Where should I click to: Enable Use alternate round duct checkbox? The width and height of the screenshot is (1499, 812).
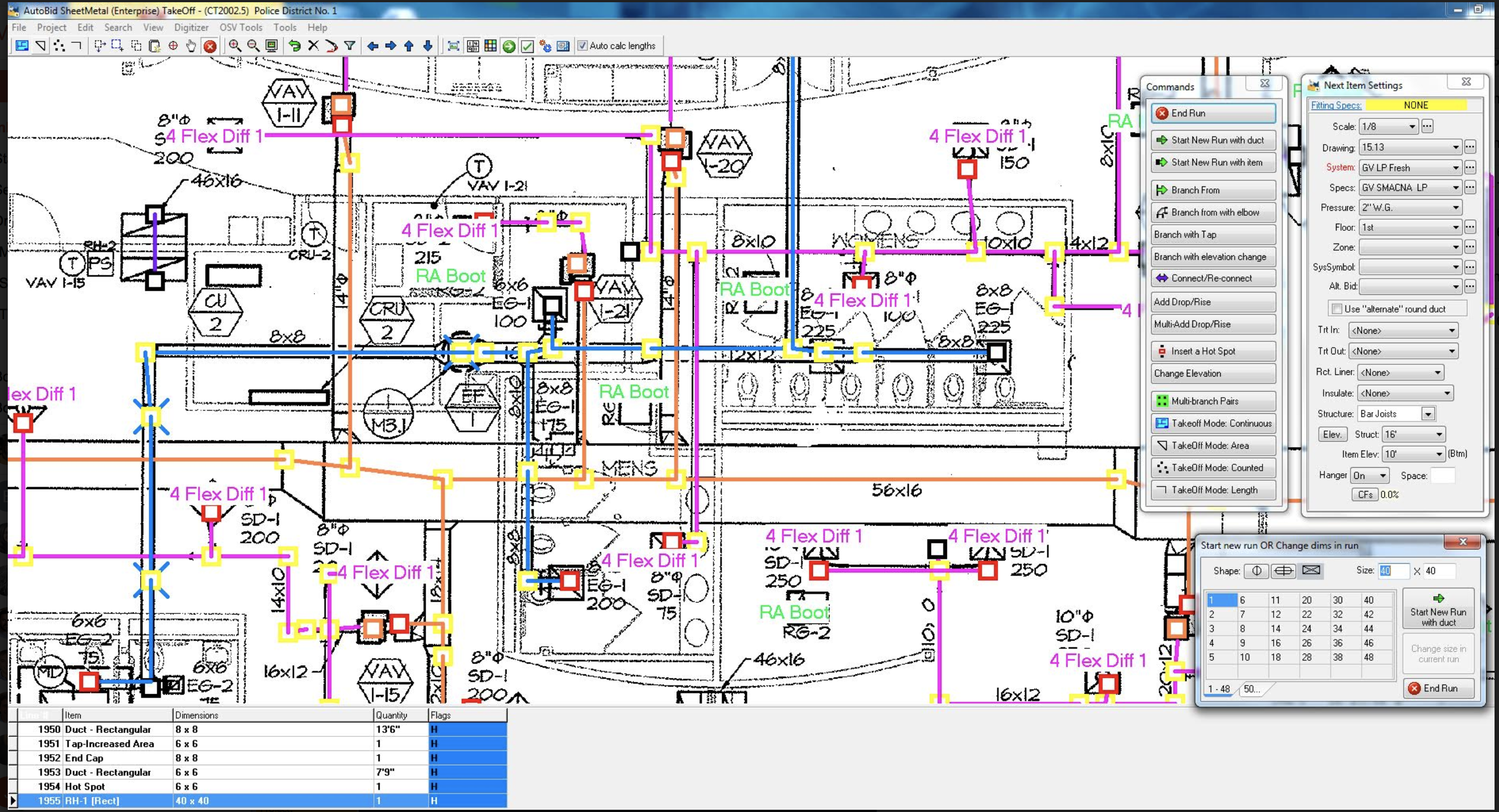point(1337,309)
